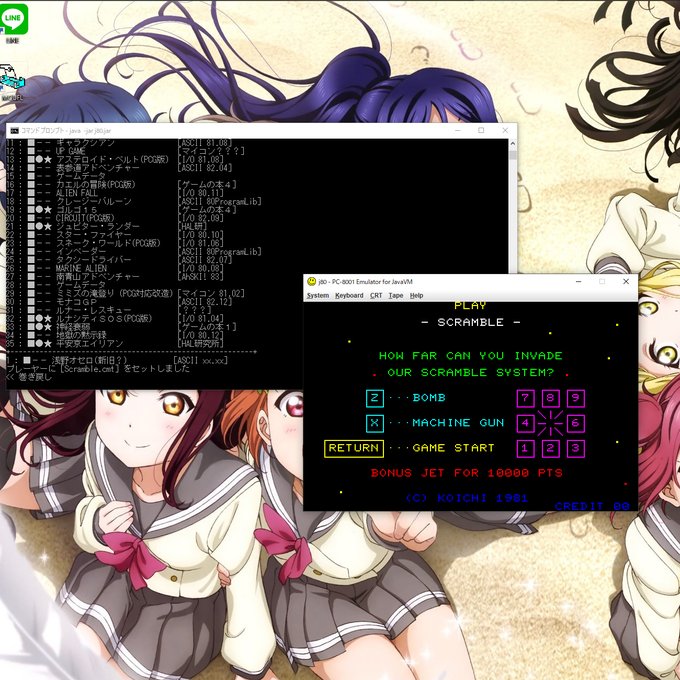Click the 'ゴルゴ15' row in Command Prompt
The height and width of the screenshot is (680, 680).
121,209
